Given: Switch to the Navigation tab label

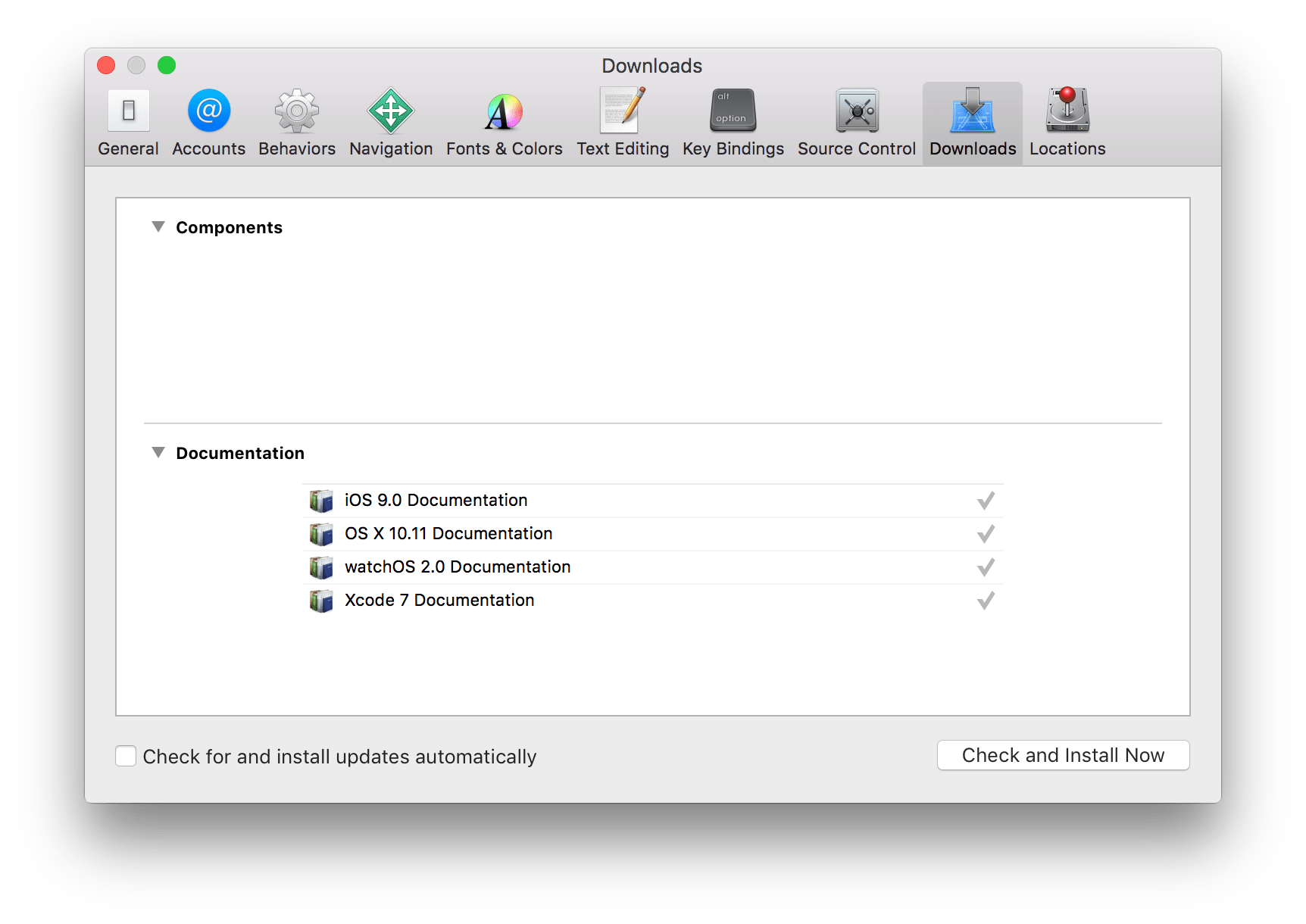Looking at the screenshot, I should coord(391,149).
